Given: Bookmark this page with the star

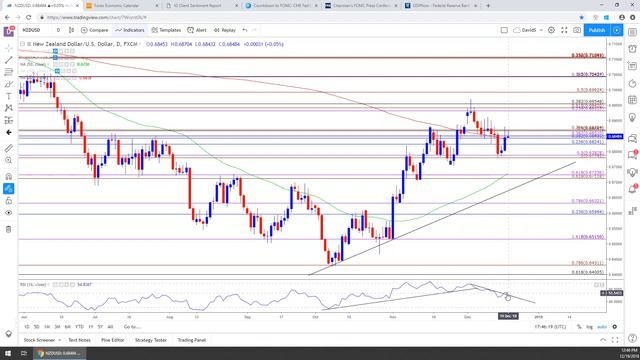Looking at the screenshot, I should [582, 18].
